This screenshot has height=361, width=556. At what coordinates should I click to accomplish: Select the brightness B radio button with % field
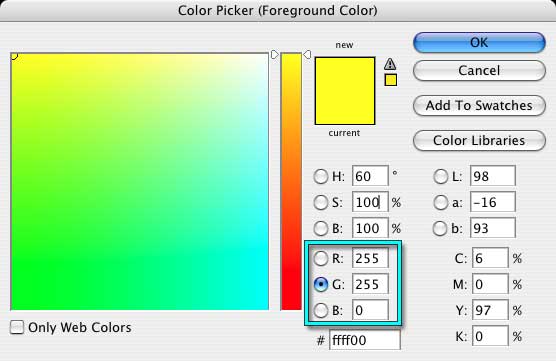[x=321, y=228]
